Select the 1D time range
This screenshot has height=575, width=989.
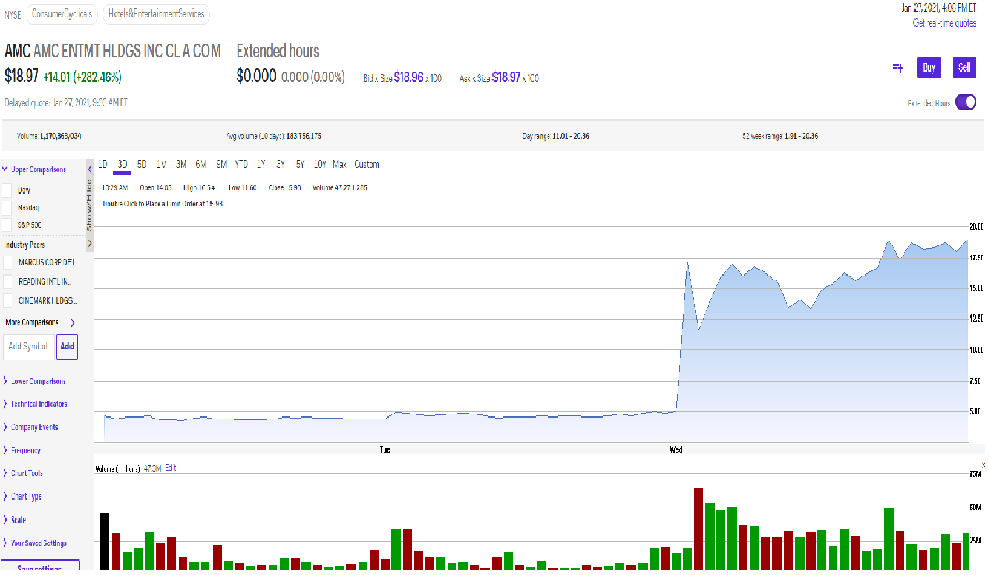click(103, 165)
